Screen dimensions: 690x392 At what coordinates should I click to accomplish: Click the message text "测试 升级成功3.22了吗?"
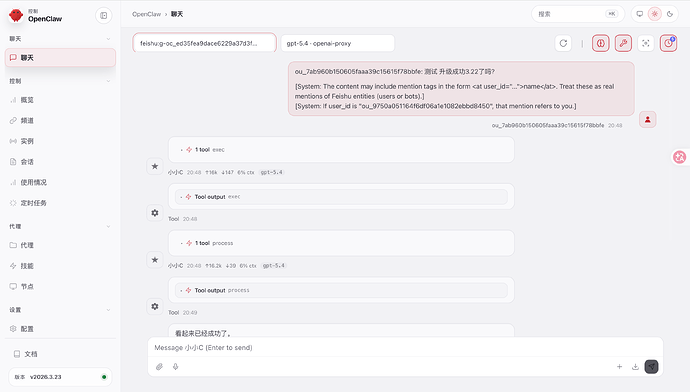tap(459, 71)
